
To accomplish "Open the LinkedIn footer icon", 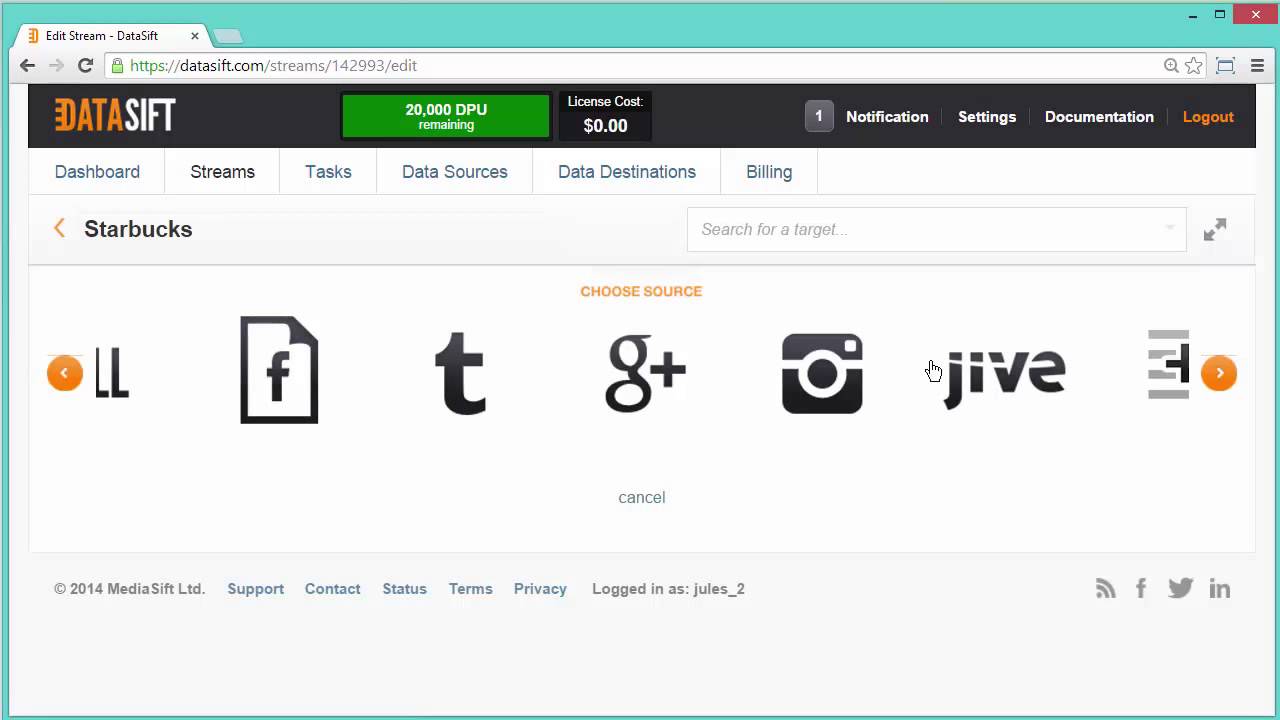I will pyautogui.click(x=1220, y=589).
